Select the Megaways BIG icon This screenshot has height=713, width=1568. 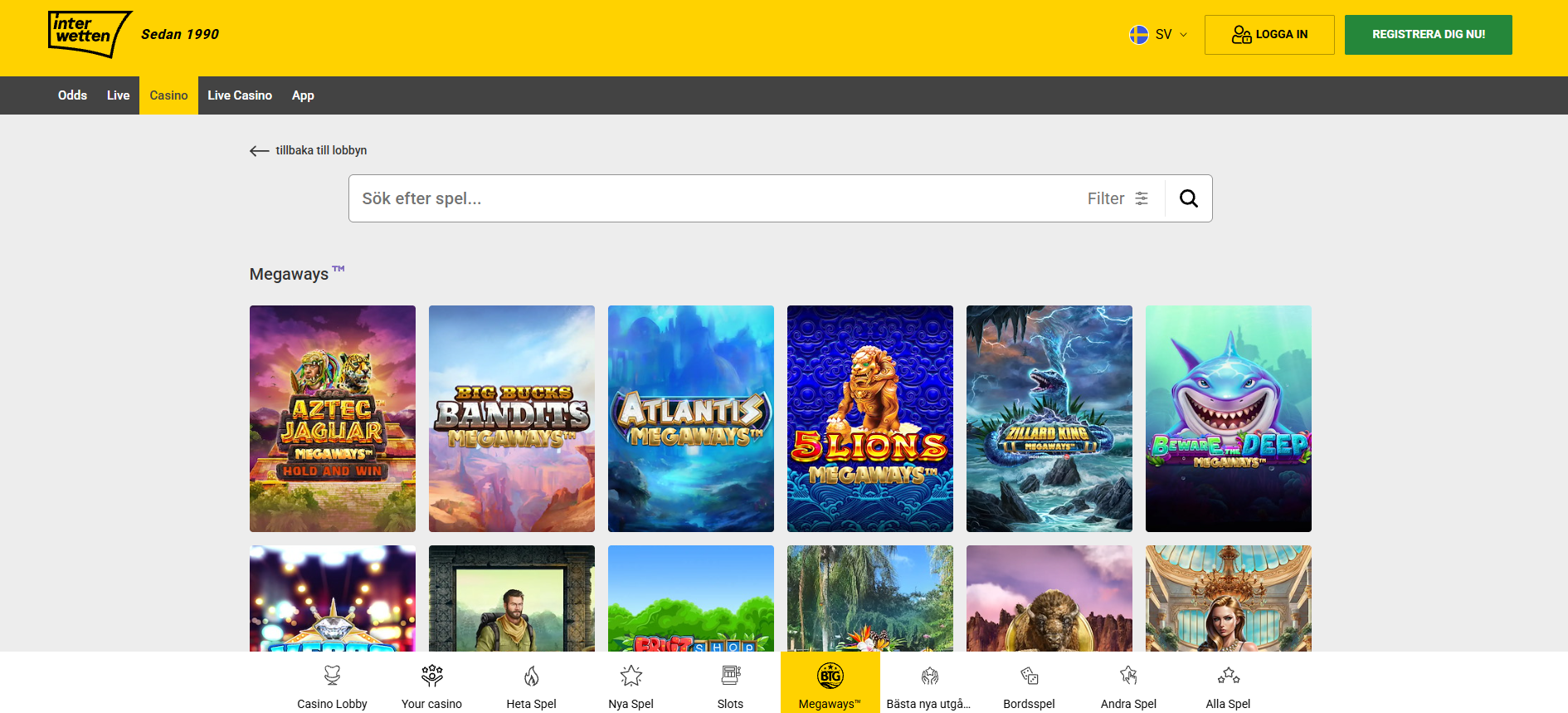830,676
